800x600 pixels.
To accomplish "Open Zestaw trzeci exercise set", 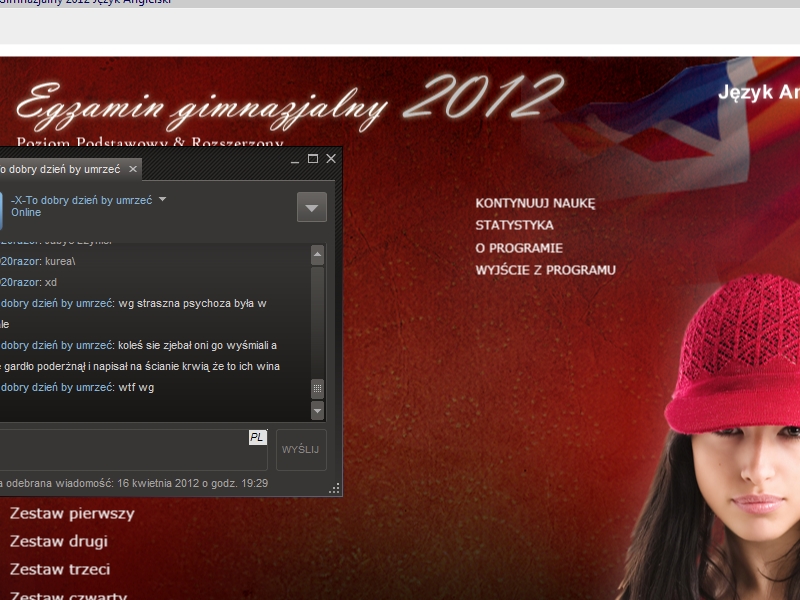I will [x=60, y=569].
